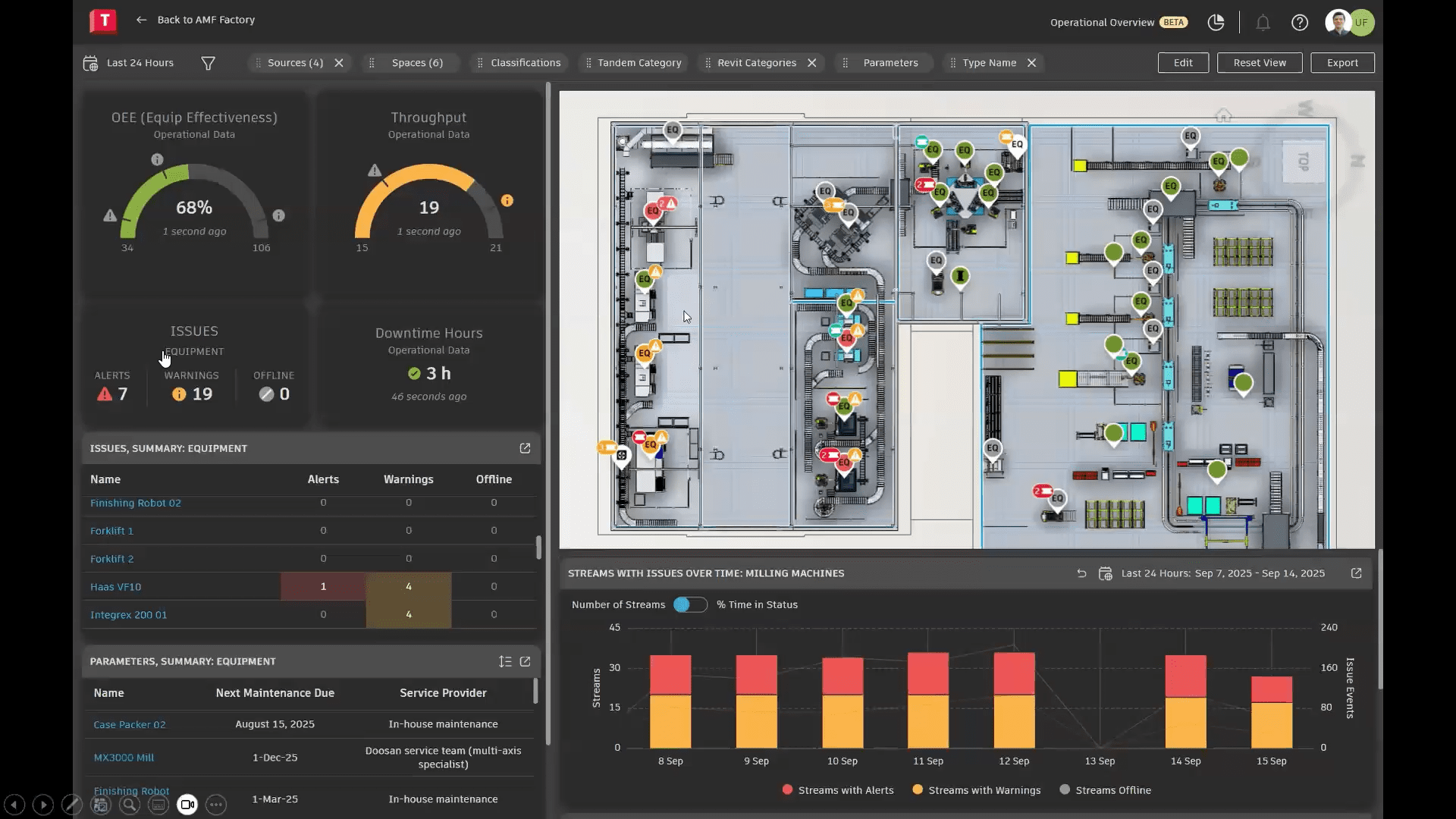The image size is (1456, 819).
Task: Click the calendar icon beside Last 24 Hours
Action: coord(90,63)
